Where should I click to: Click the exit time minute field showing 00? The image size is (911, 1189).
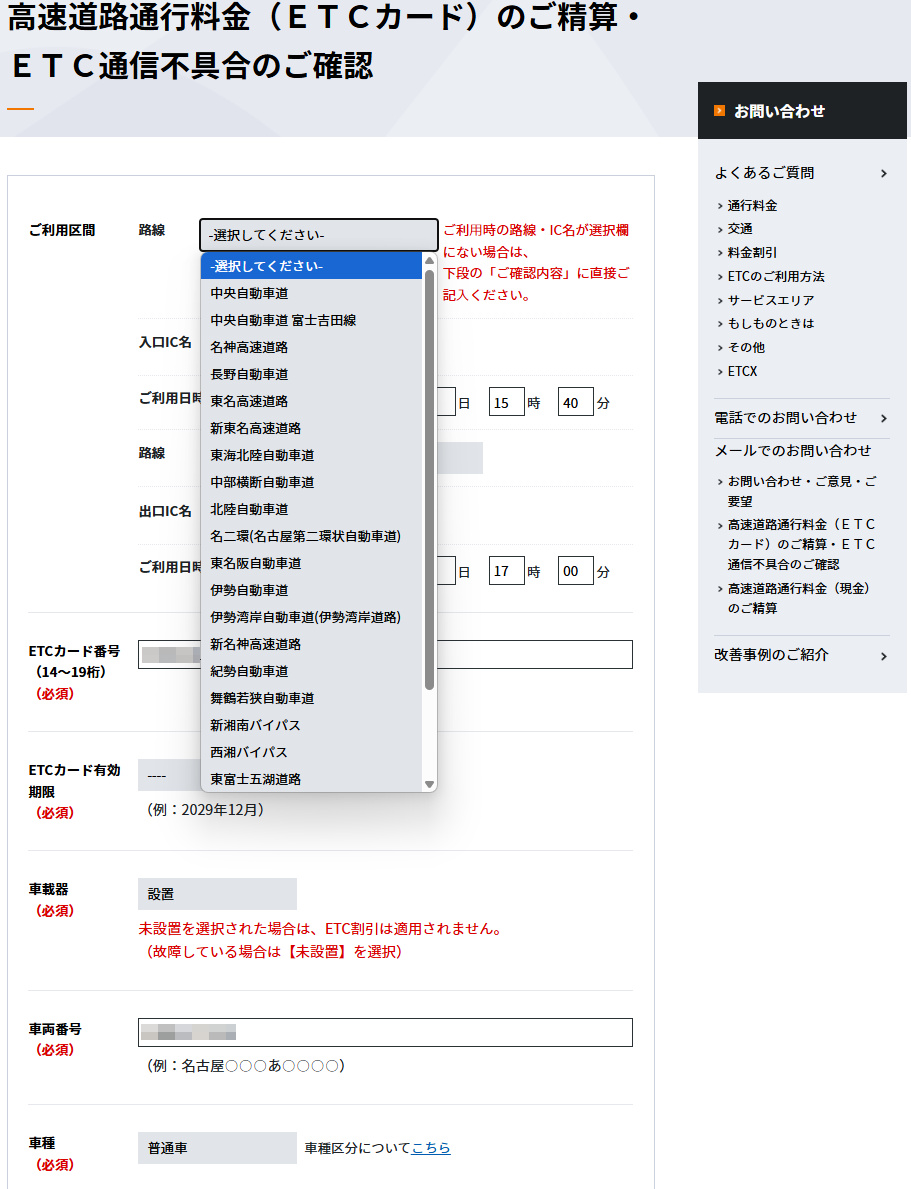575,572
